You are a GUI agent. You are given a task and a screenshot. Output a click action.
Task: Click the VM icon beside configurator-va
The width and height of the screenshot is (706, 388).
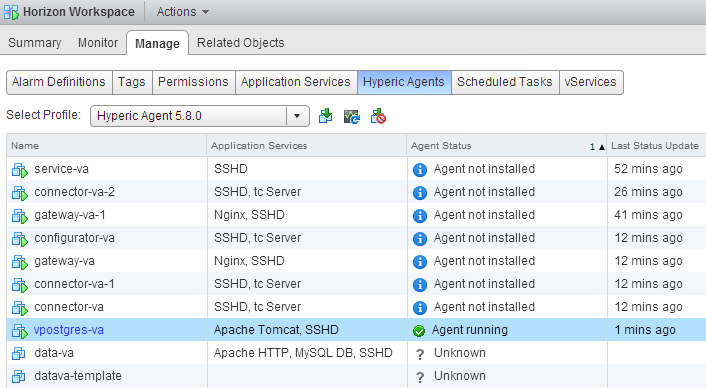click(x=19, y=239)
